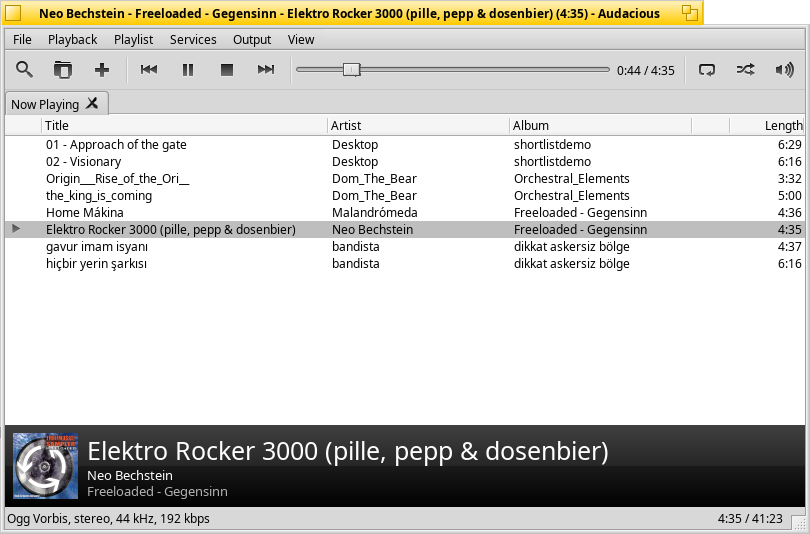Click artist Neo Bechstein in playlist

point(372,230)
